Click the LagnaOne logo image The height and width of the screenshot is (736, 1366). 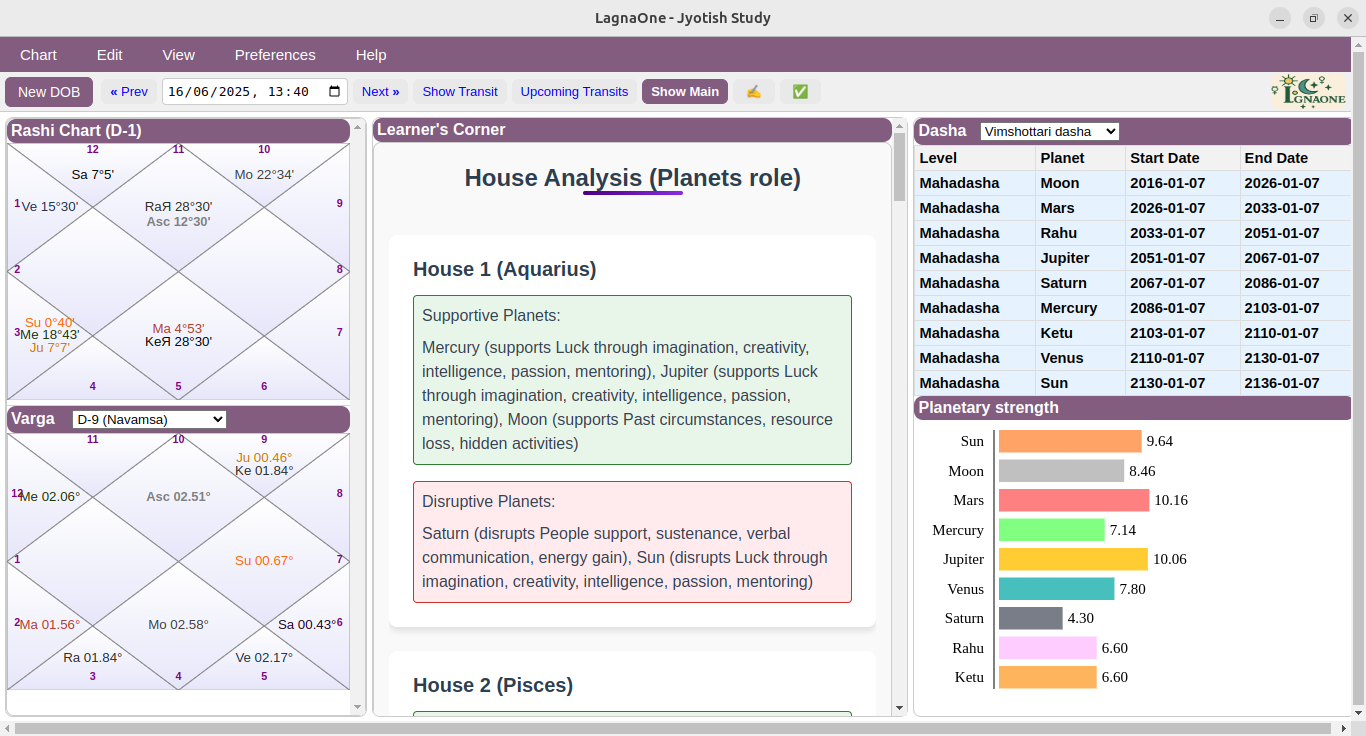pos(1309,91)
